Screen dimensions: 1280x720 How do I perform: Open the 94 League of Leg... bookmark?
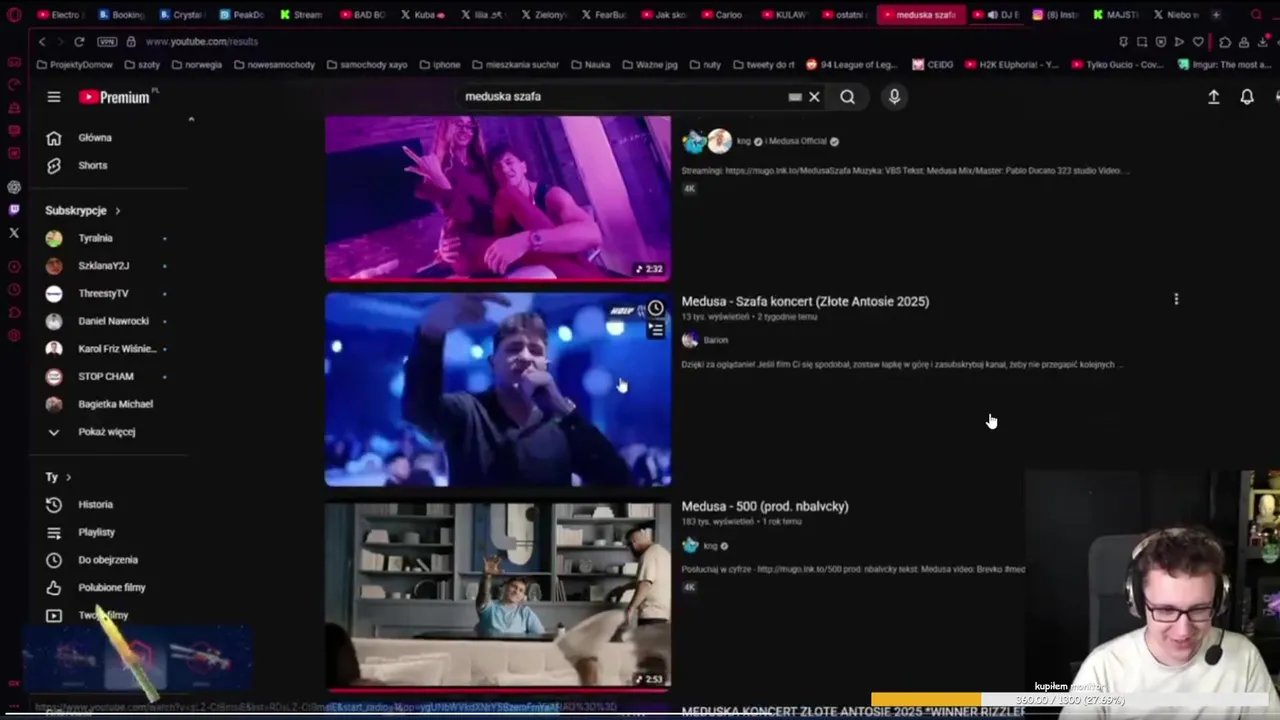(852, 65)
